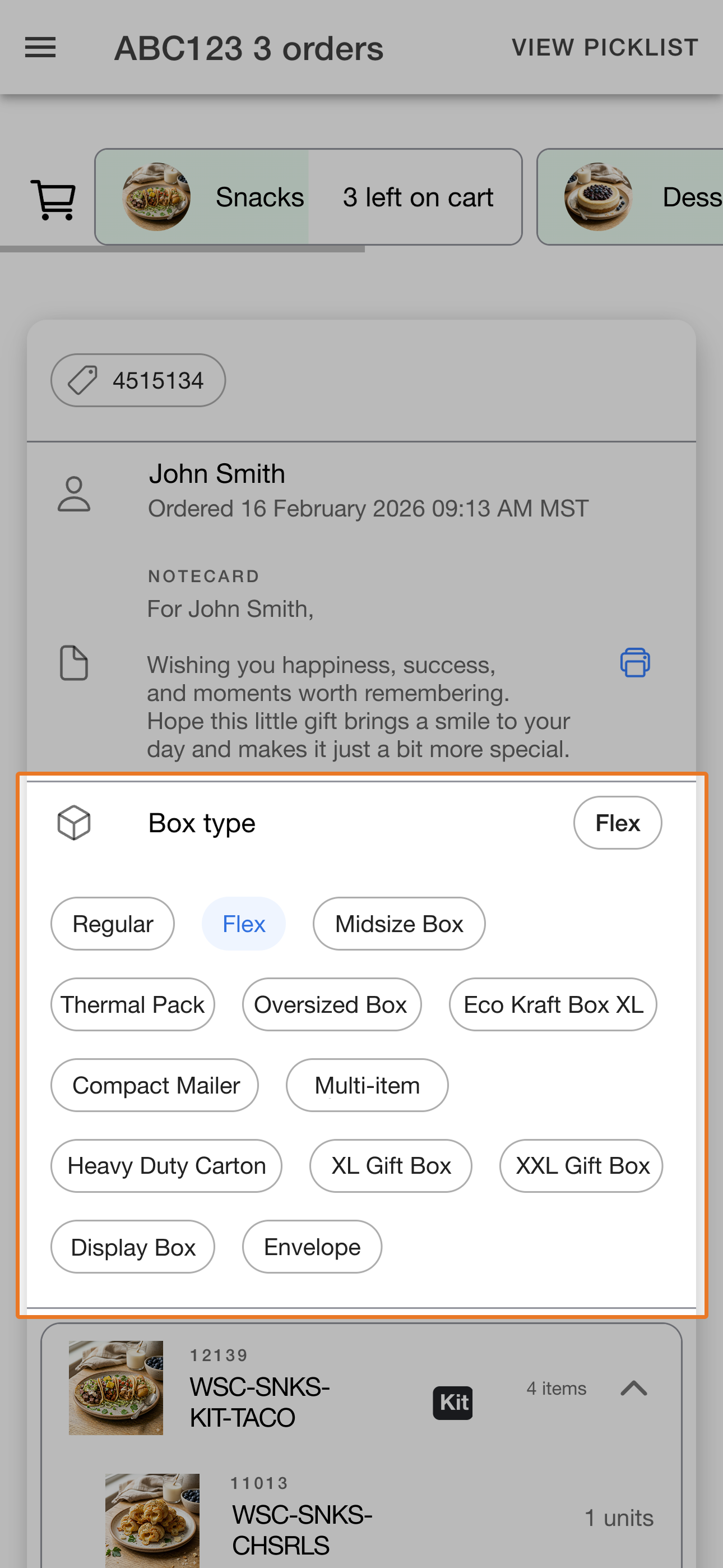Tap the current Flex box type button

coord(618,823)
